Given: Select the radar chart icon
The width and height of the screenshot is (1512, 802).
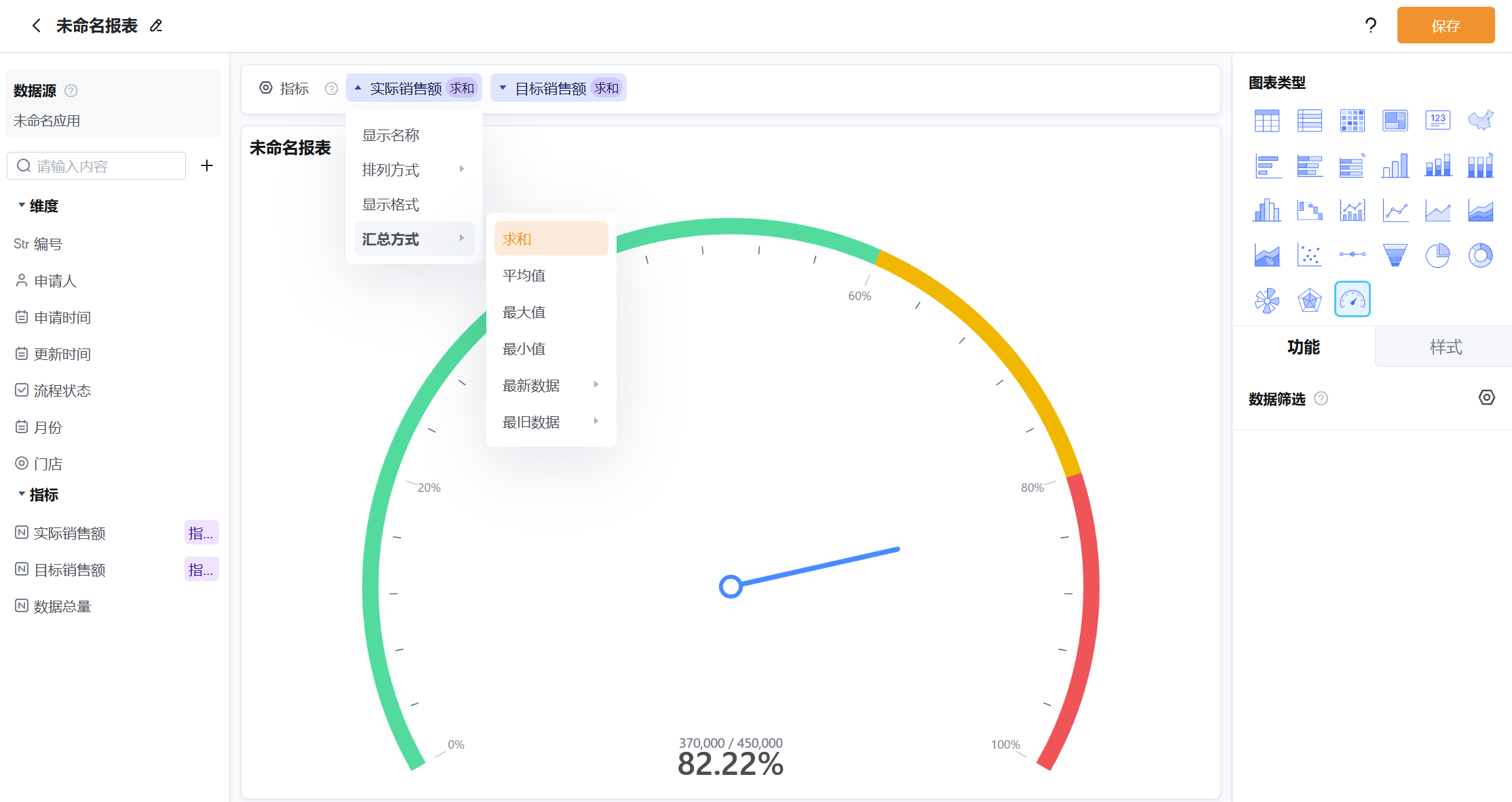Looking at the screenshot, I should pos(1309,300).
